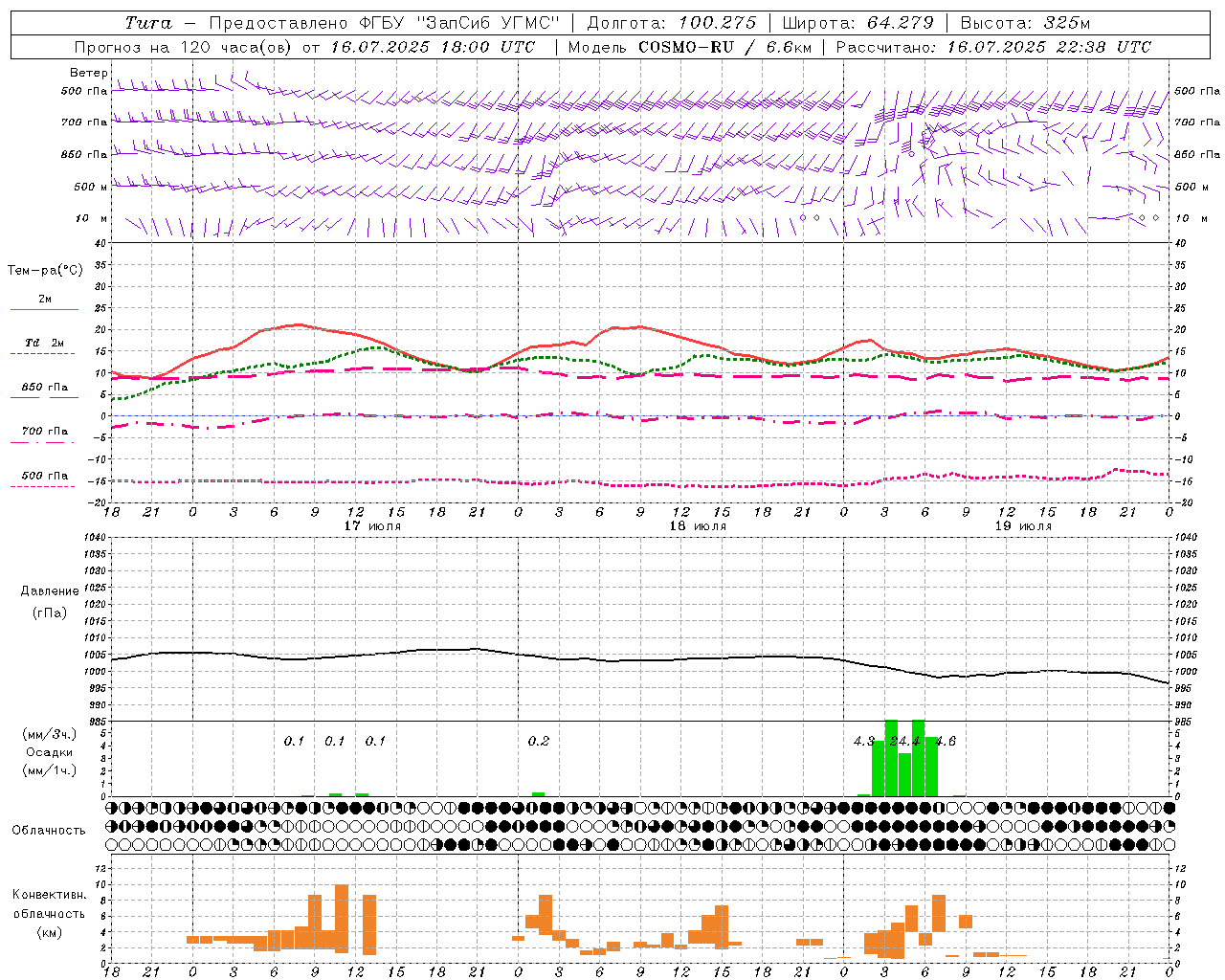Click the date label 18 июля
Image resolution: width=1225 pixels, height=980 pixels.
click(x=698, y=525)
